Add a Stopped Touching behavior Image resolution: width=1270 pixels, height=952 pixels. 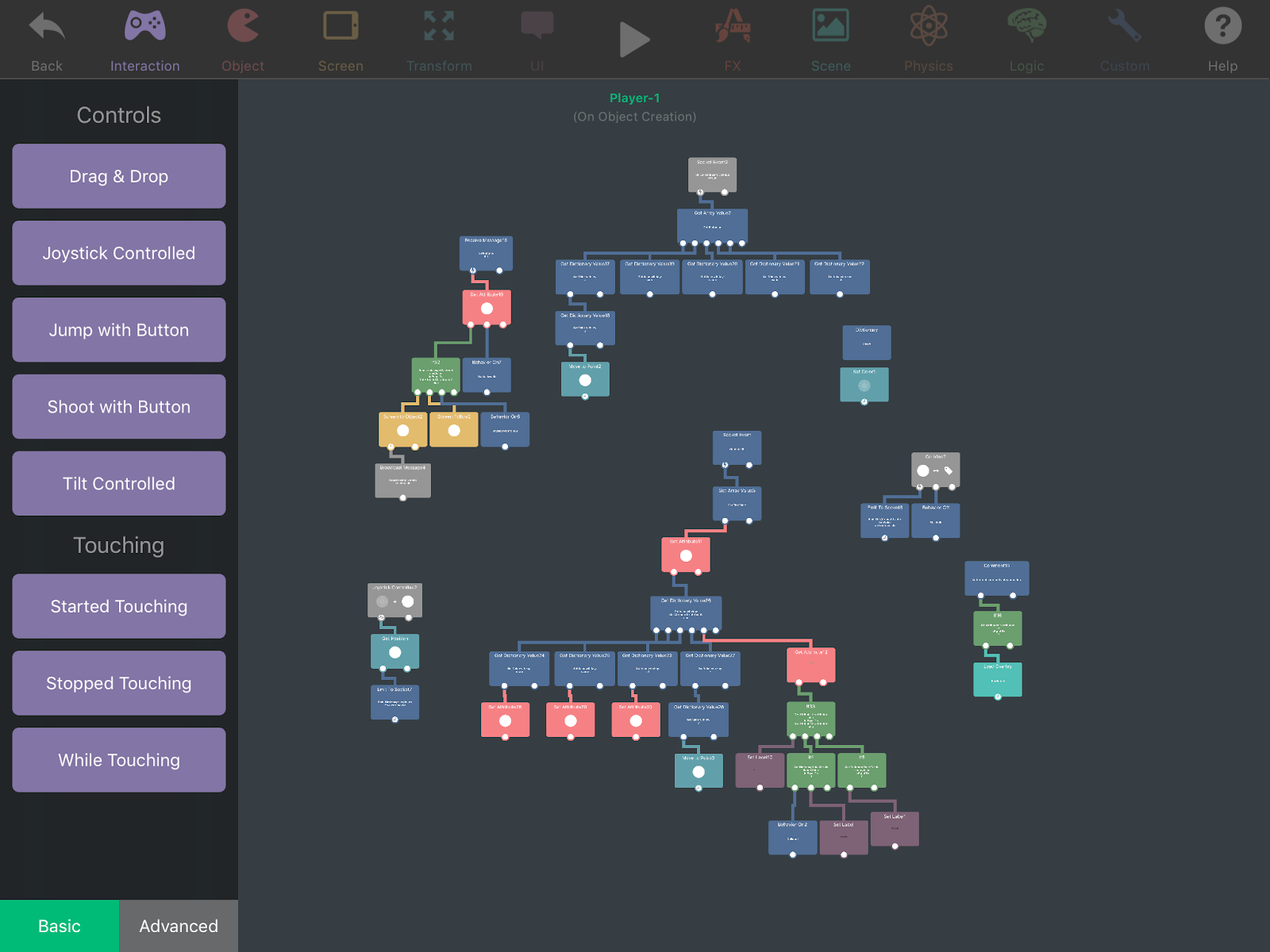click(x=119, y=683)
